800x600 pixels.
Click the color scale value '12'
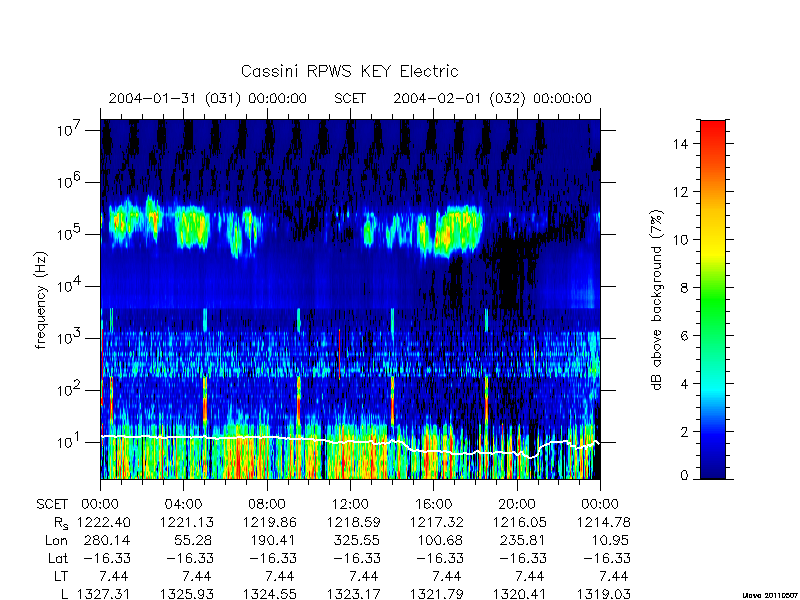pos(681,192)
